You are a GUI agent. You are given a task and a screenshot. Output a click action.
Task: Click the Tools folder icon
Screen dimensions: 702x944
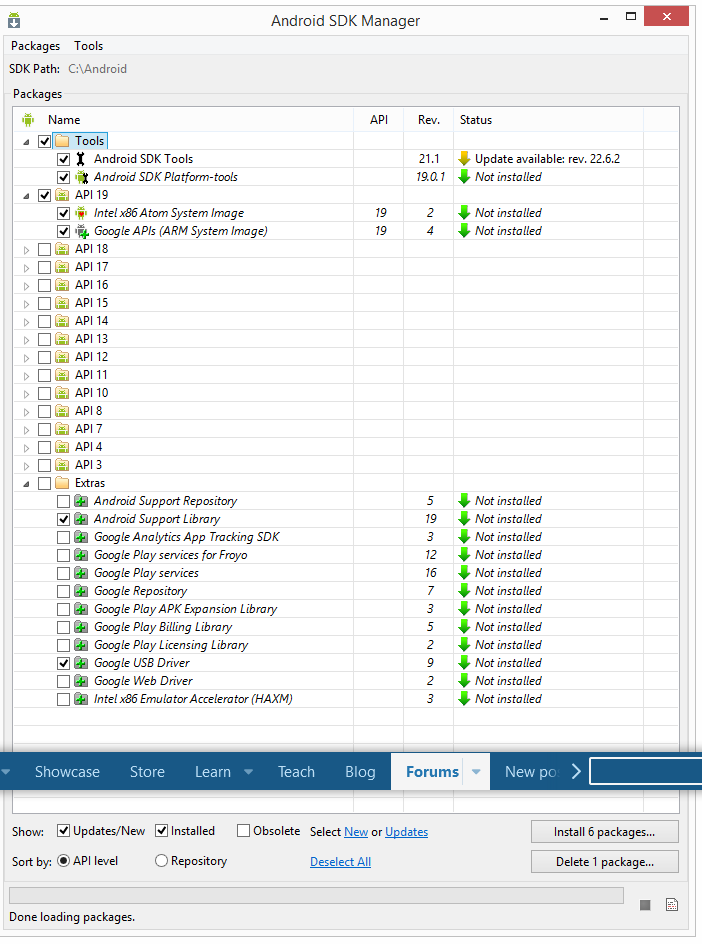[62, 141]
